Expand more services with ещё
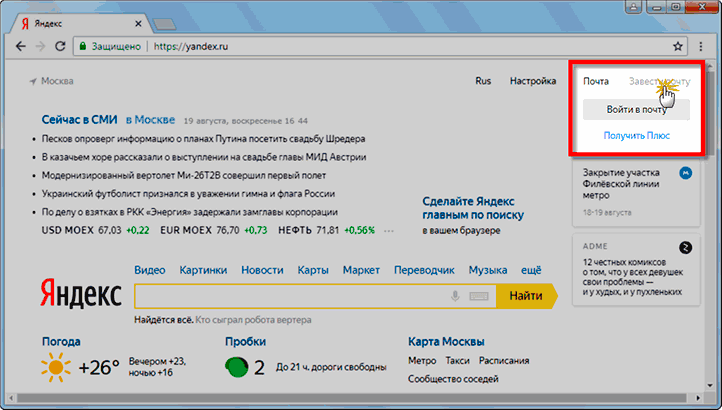722x410 pixels. [x=531, y=270]
